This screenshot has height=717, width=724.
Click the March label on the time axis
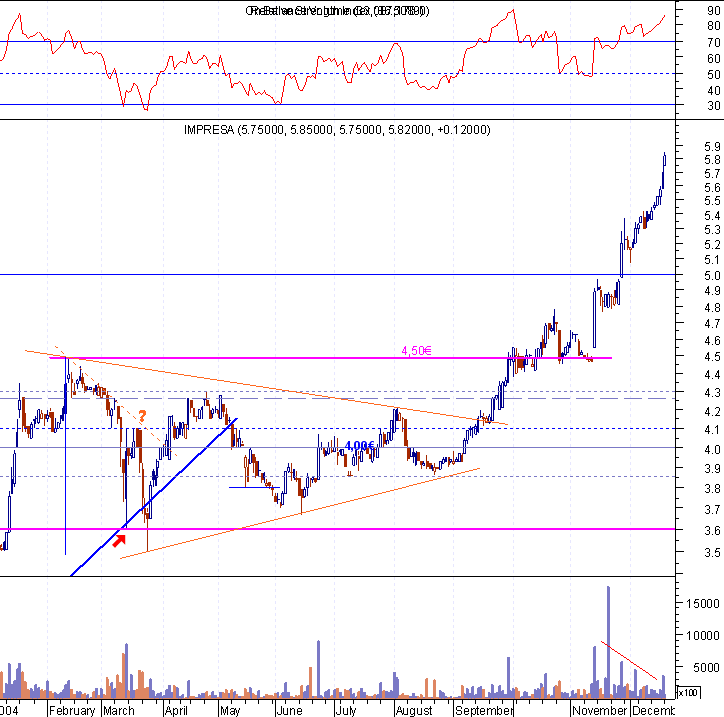119,710
